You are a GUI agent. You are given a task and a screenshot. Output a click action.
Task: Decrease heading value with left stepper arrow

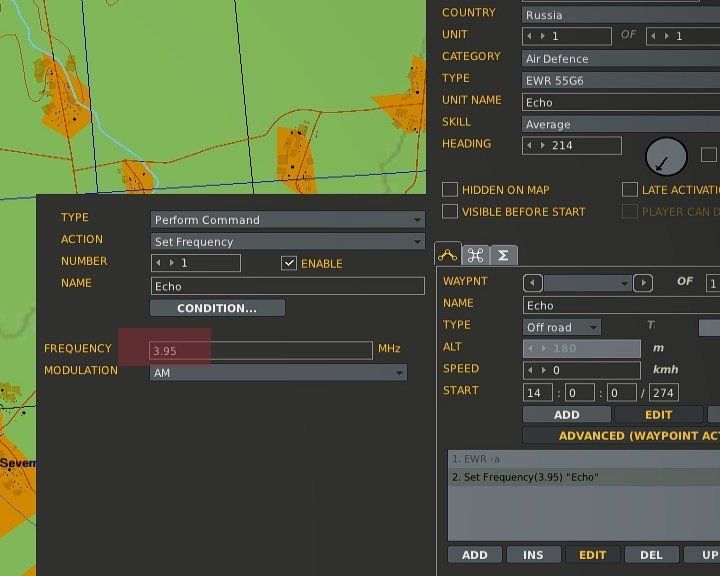pos(530,146)
